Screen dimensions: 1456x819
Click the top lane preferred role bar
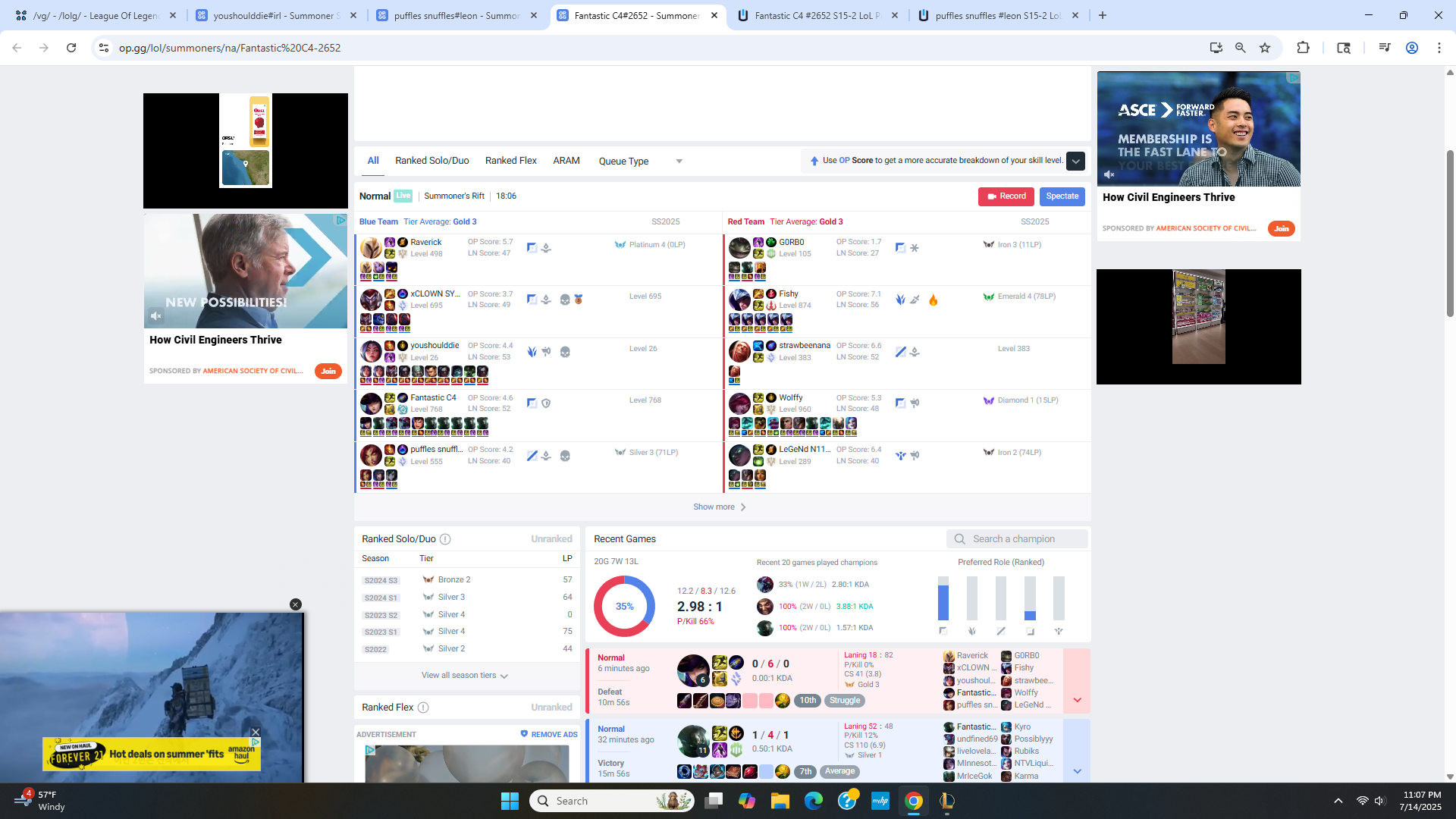pyautogui.click(x=943, y=599)
